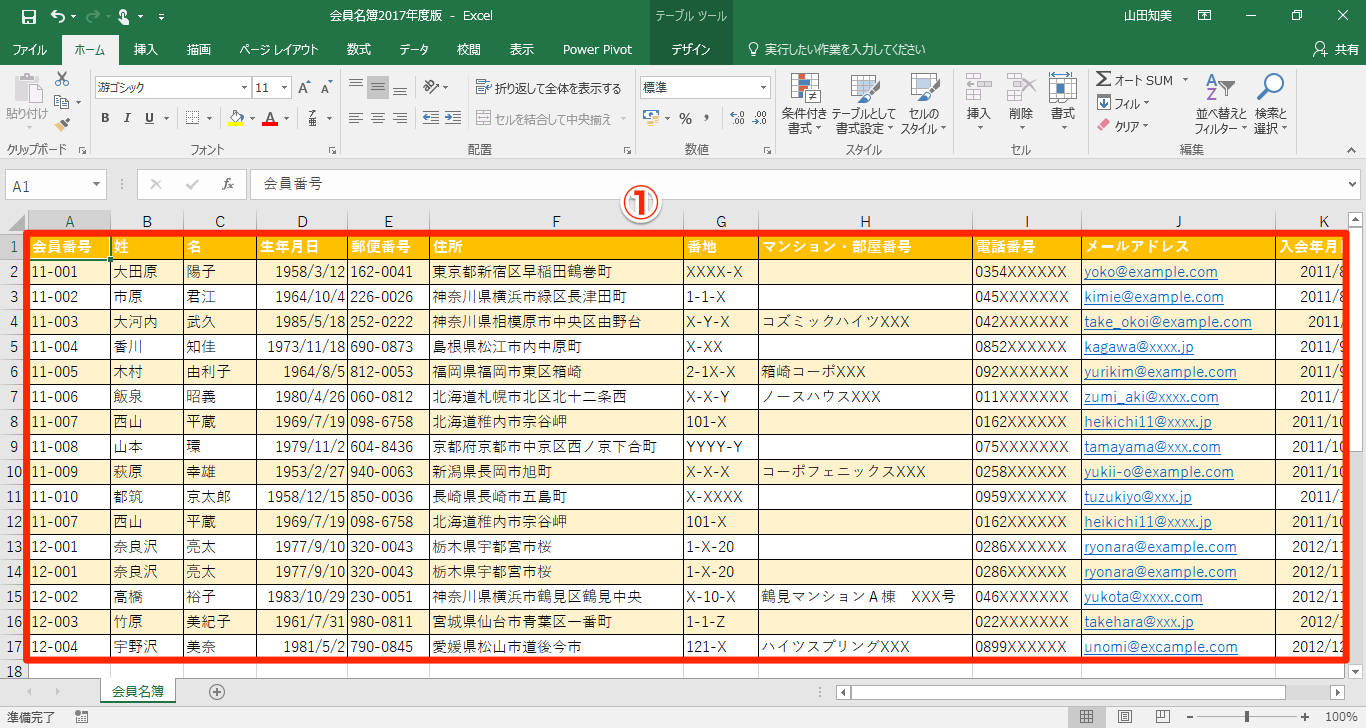This screenshot has width=1366, height=728.
Task: Increase decimal places
Action: pyautogui.click(x=736, y=118)
